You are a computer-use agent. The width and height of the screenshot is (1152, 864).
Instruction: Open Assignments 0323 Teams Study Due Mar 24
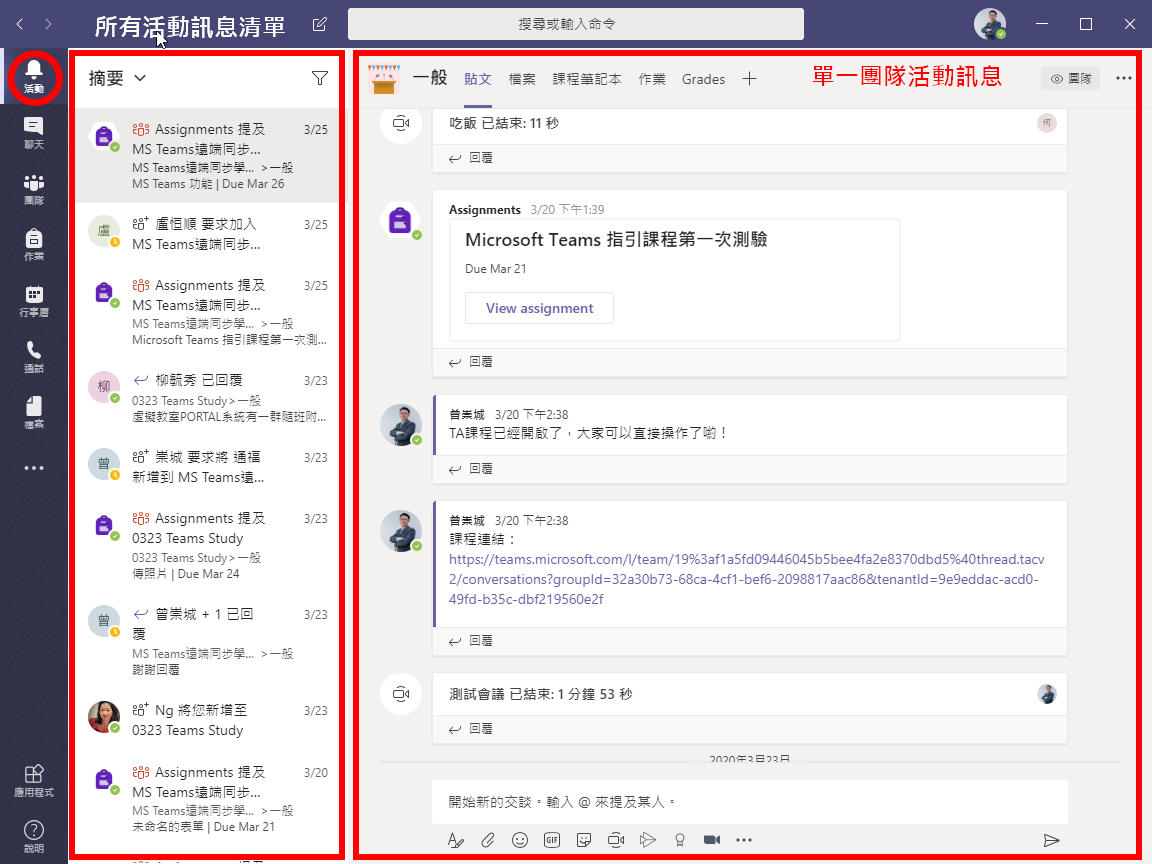pos(208,545)
